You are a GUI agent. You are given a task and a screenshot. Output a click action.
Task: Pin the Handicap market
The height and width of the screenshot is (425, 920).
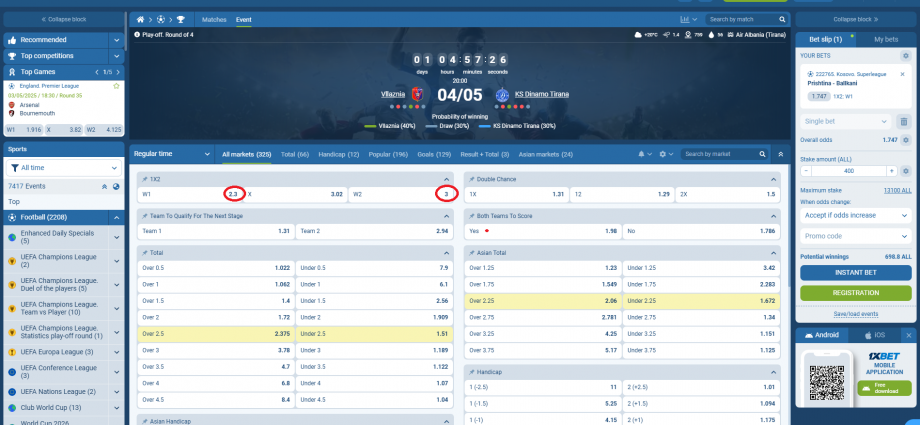(x=472, y=372)
